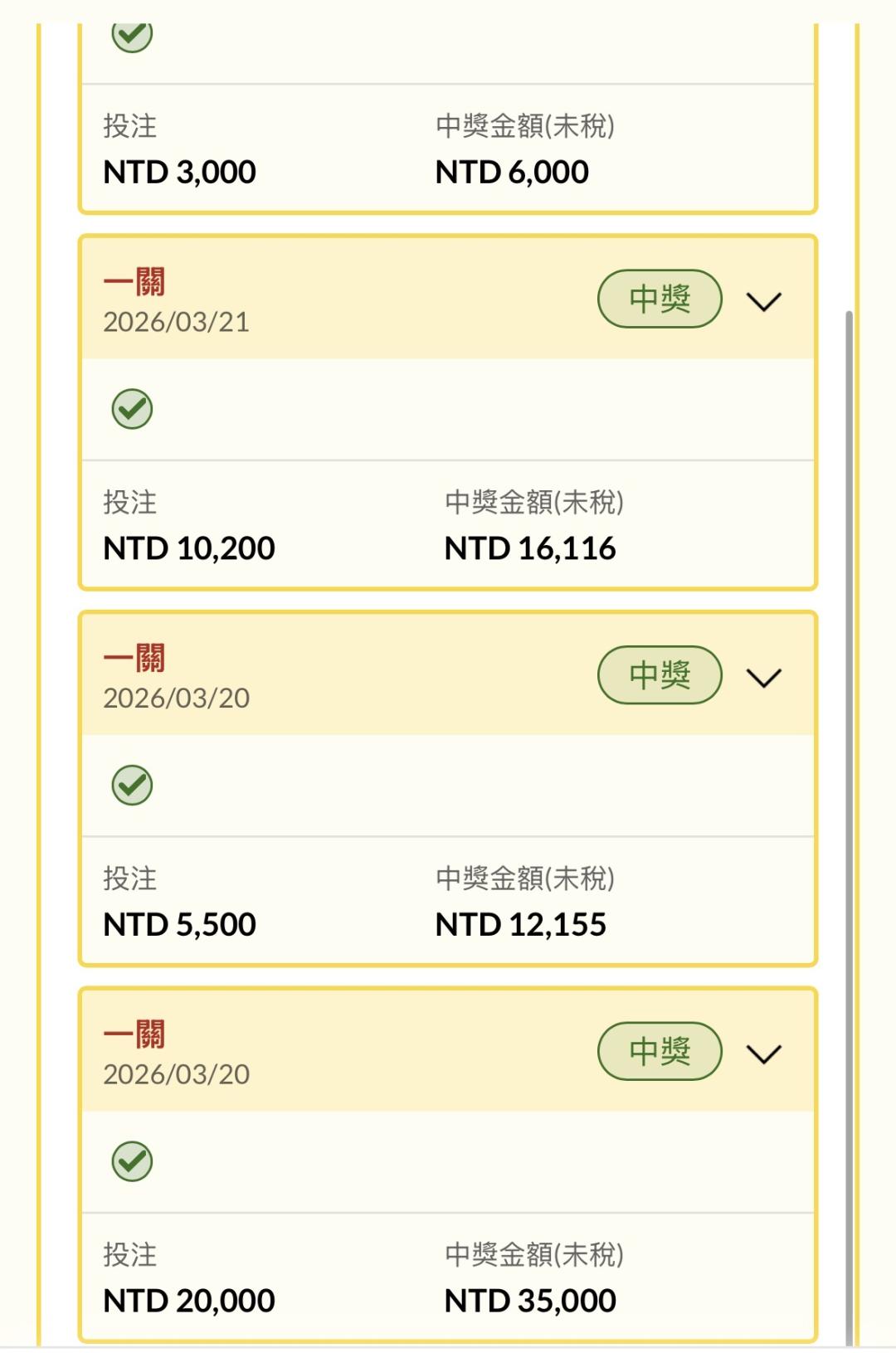The width and height of the screenshot is (896, 1353).
Task: Click the checkmark icon above the NTD 20,000 bet
Action: click(x=132, y=1161)
